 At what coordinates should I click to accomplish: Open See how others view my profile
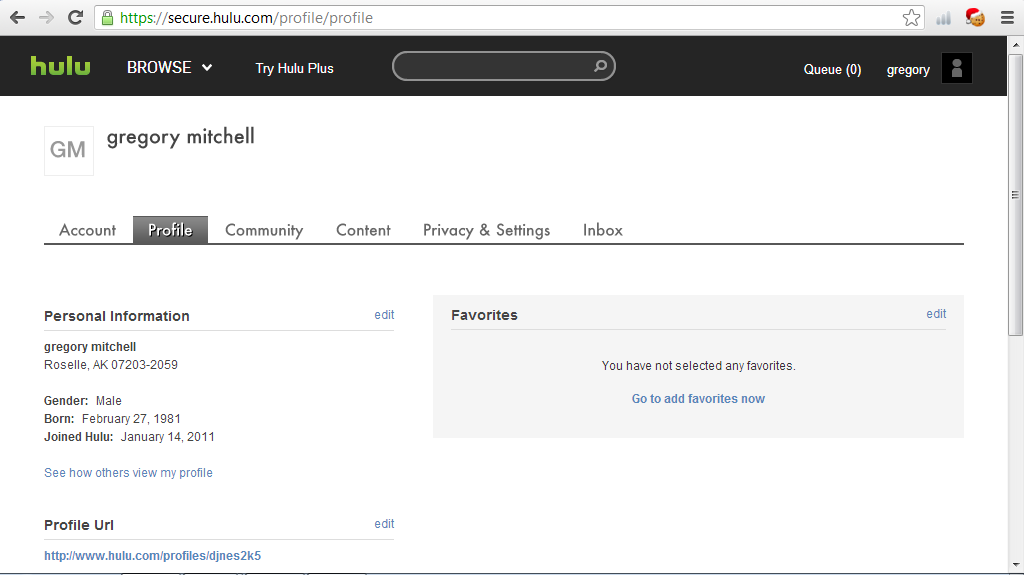pyautogui.click(x=128, y=472)
